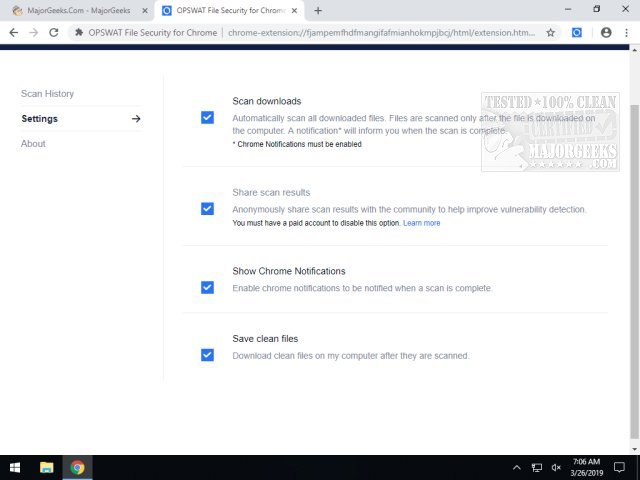Toggle the Scan downloads checkbox

click(x=207, y=118)
